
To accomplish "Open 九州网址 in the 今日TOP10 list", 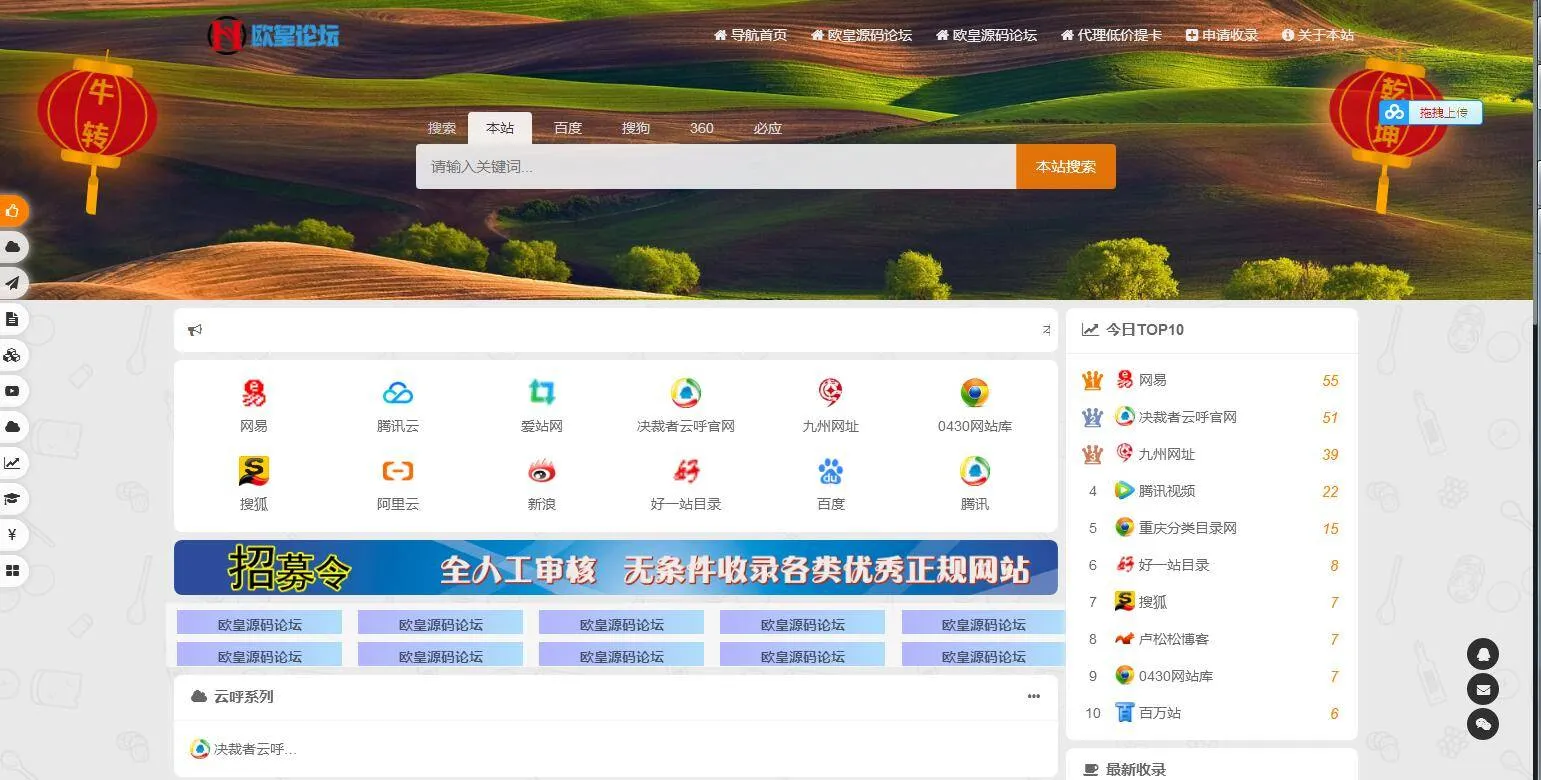I will (x=1167, y=454).
